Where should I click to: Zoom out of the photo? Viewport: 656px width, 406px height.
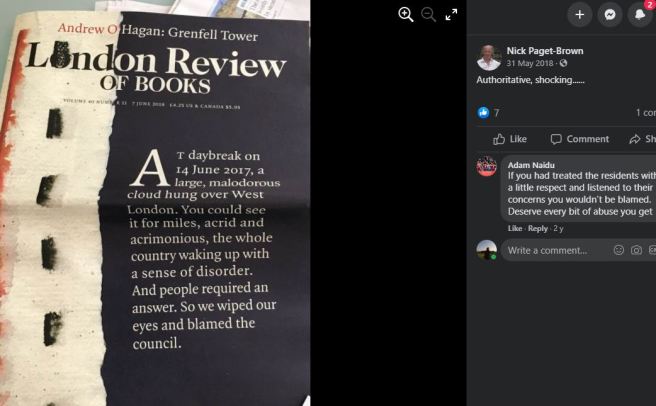428,15
